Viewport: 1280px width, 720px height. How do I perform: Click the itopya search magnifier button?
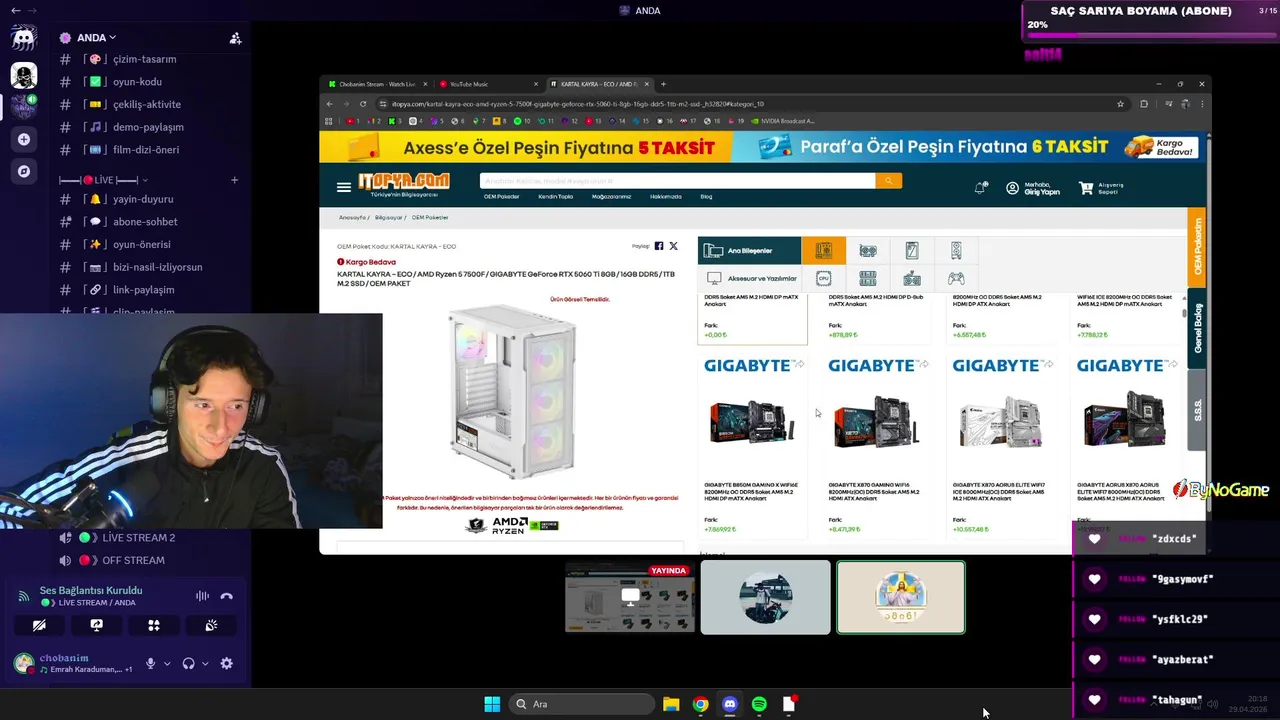tap(888, 181)
